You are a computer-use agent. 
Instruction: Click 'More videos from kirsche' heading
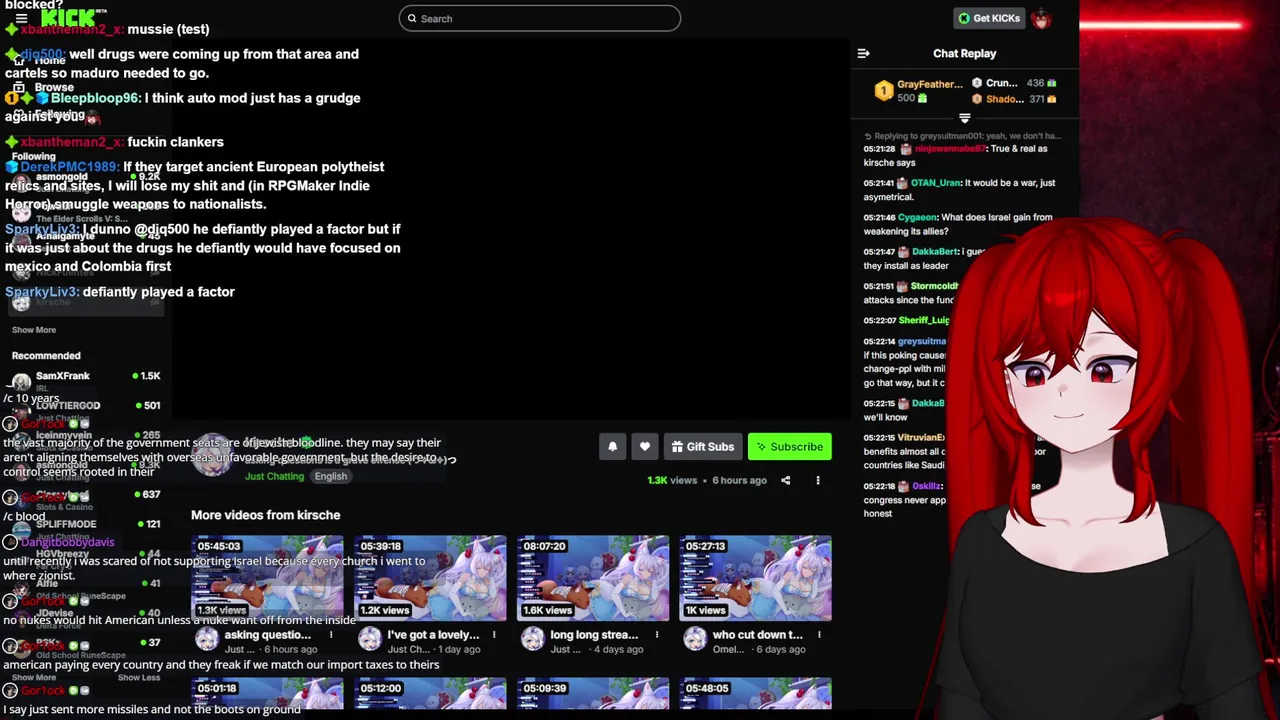266,515
